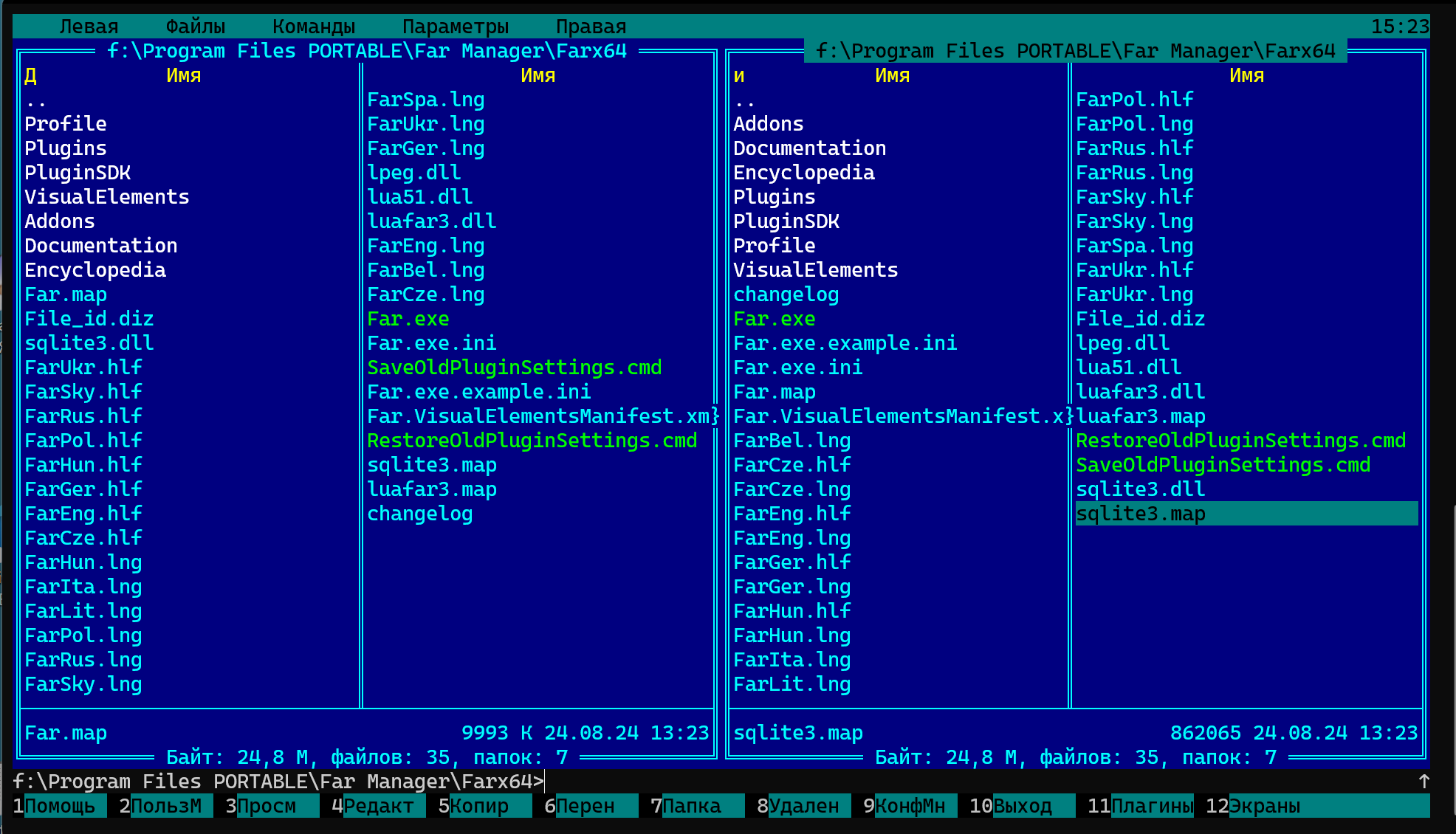The width and height of the screenshot is (1456, 834).
Task: Select File_id.diz in right panel
Action: tap(1141, 319)
